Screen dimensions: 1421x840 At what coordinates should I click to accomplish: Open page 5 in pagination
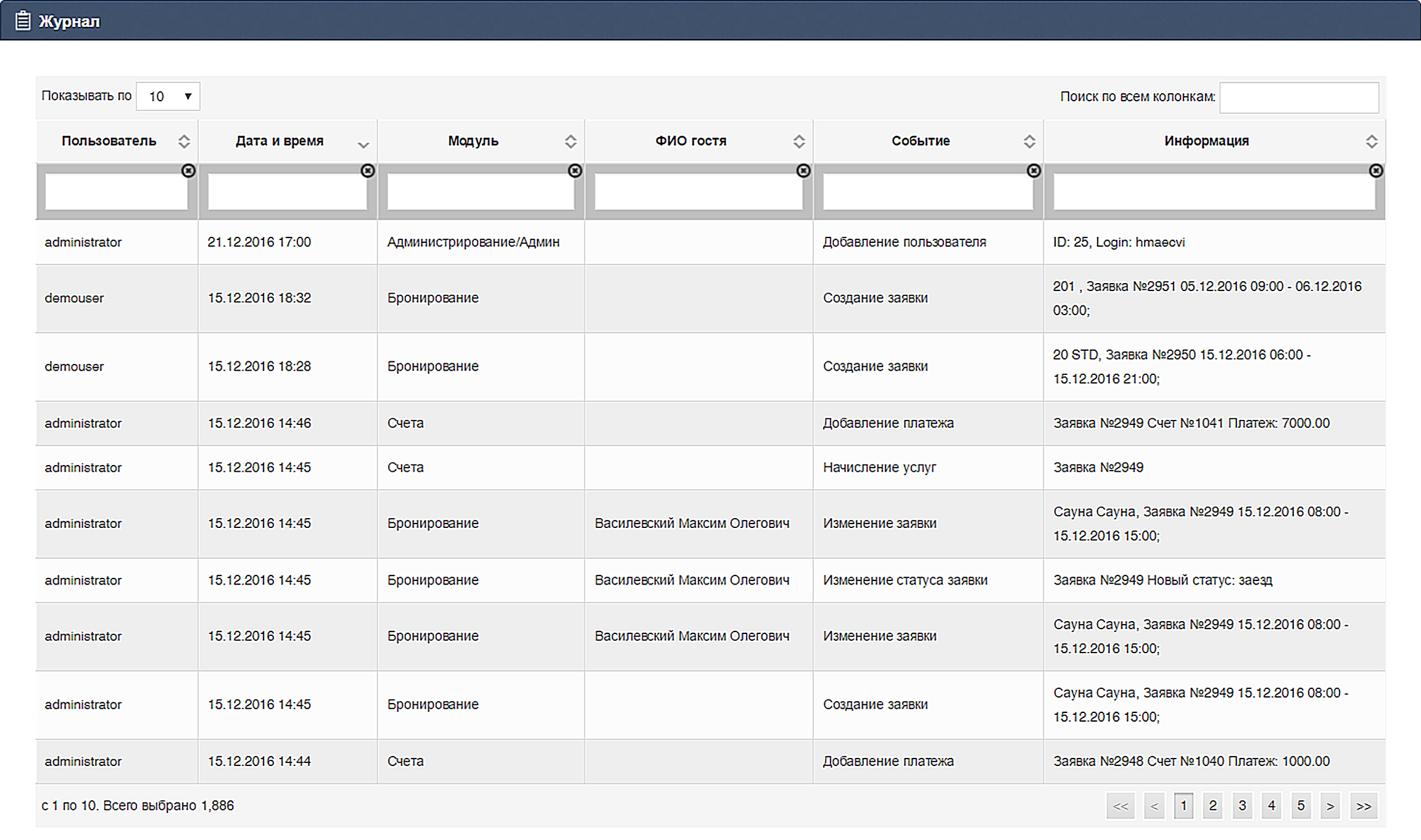[1301, 806]
